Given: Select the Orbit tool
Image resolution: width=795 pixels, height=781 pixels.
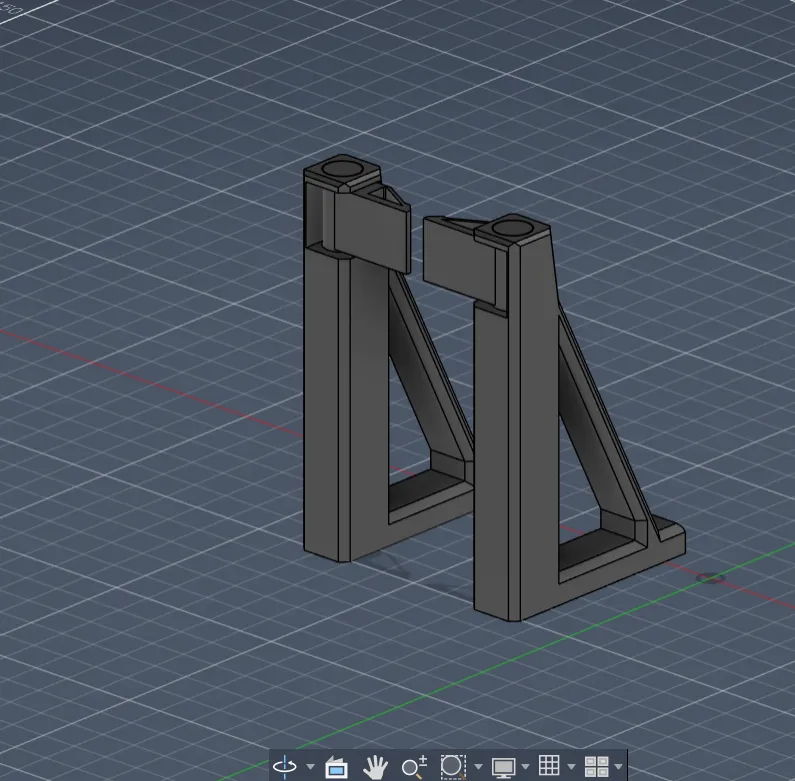Looking at the screenshot, I should (285, 766).
